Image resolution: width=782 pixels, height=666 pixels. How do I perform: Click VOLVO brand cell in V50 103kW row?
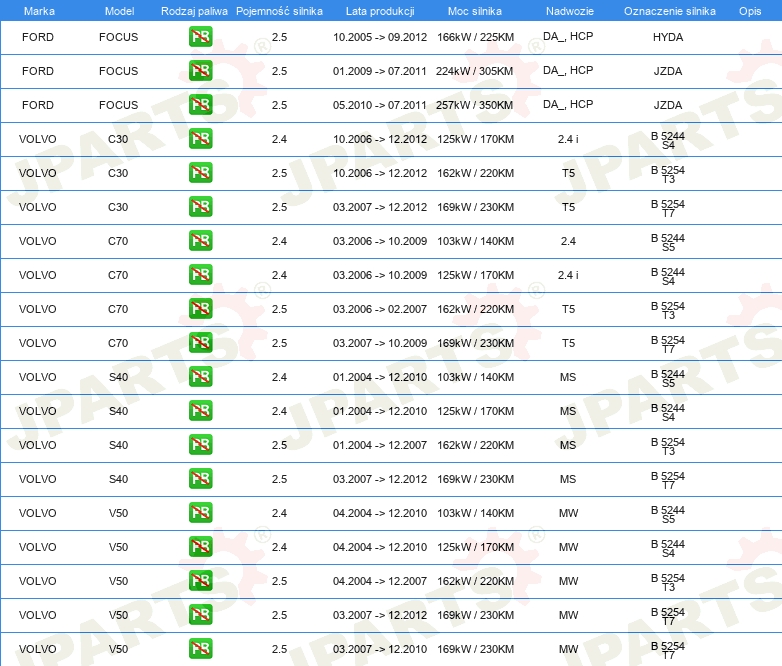coord(38,513)
